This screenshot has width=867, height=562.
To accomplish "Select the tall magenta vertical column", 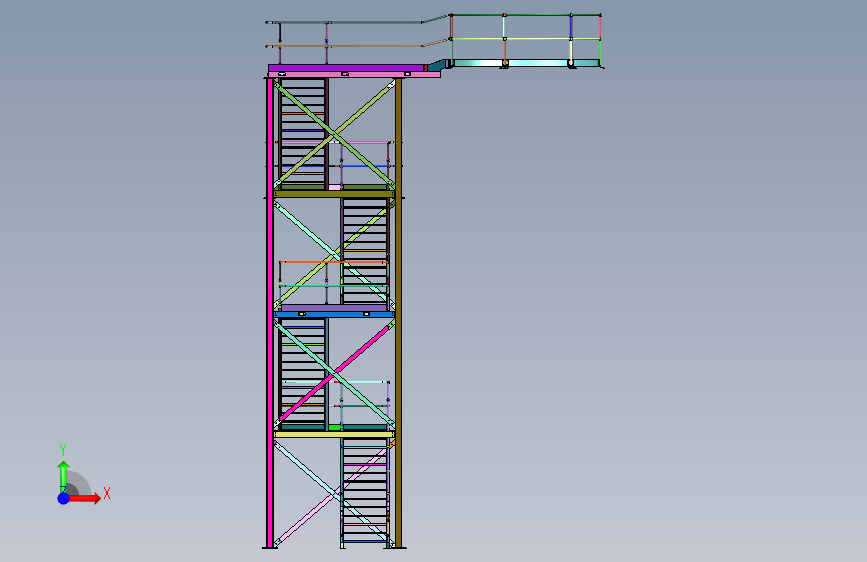I will (270, 313).
